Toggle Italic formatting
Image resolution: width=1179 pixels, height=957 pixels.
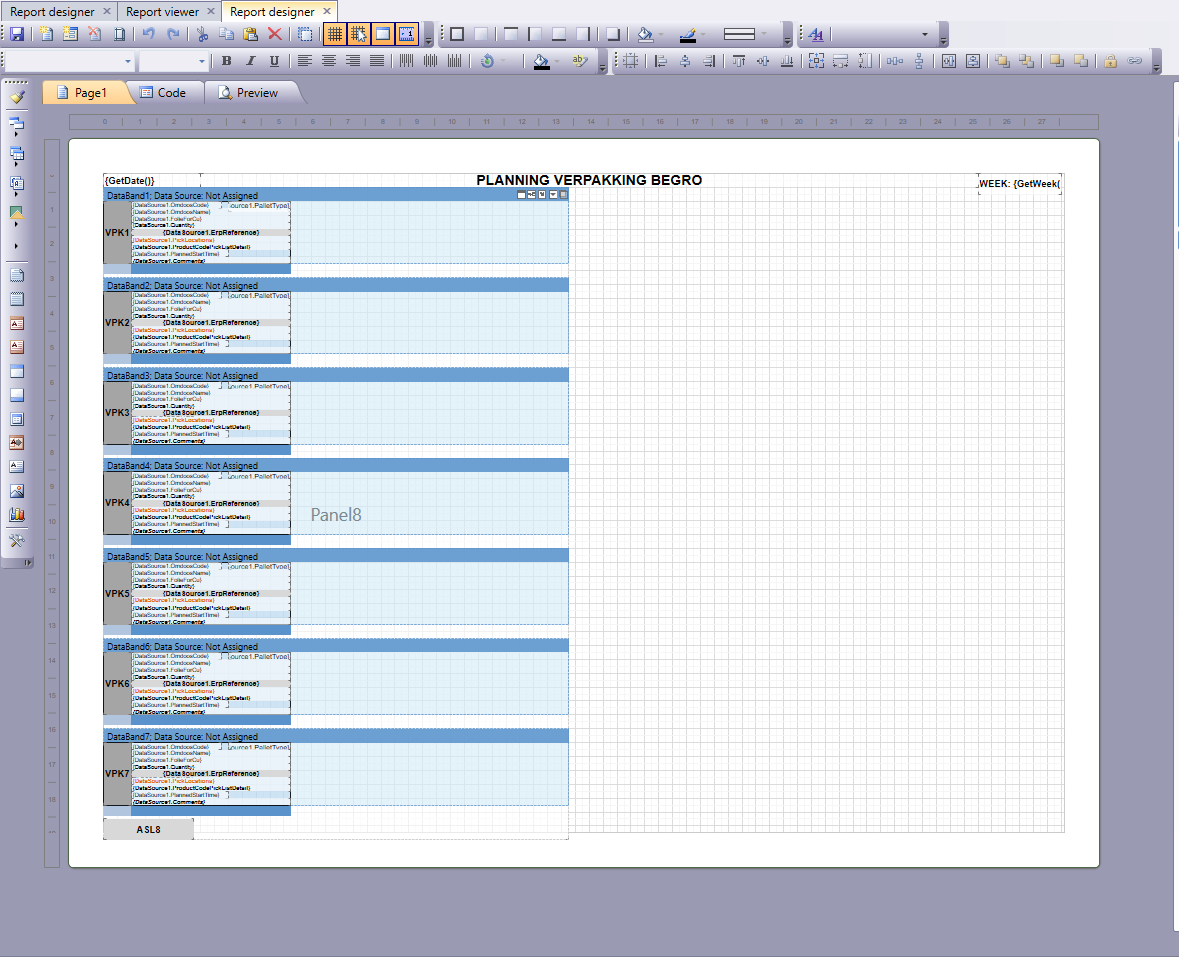tap(250, 61)
